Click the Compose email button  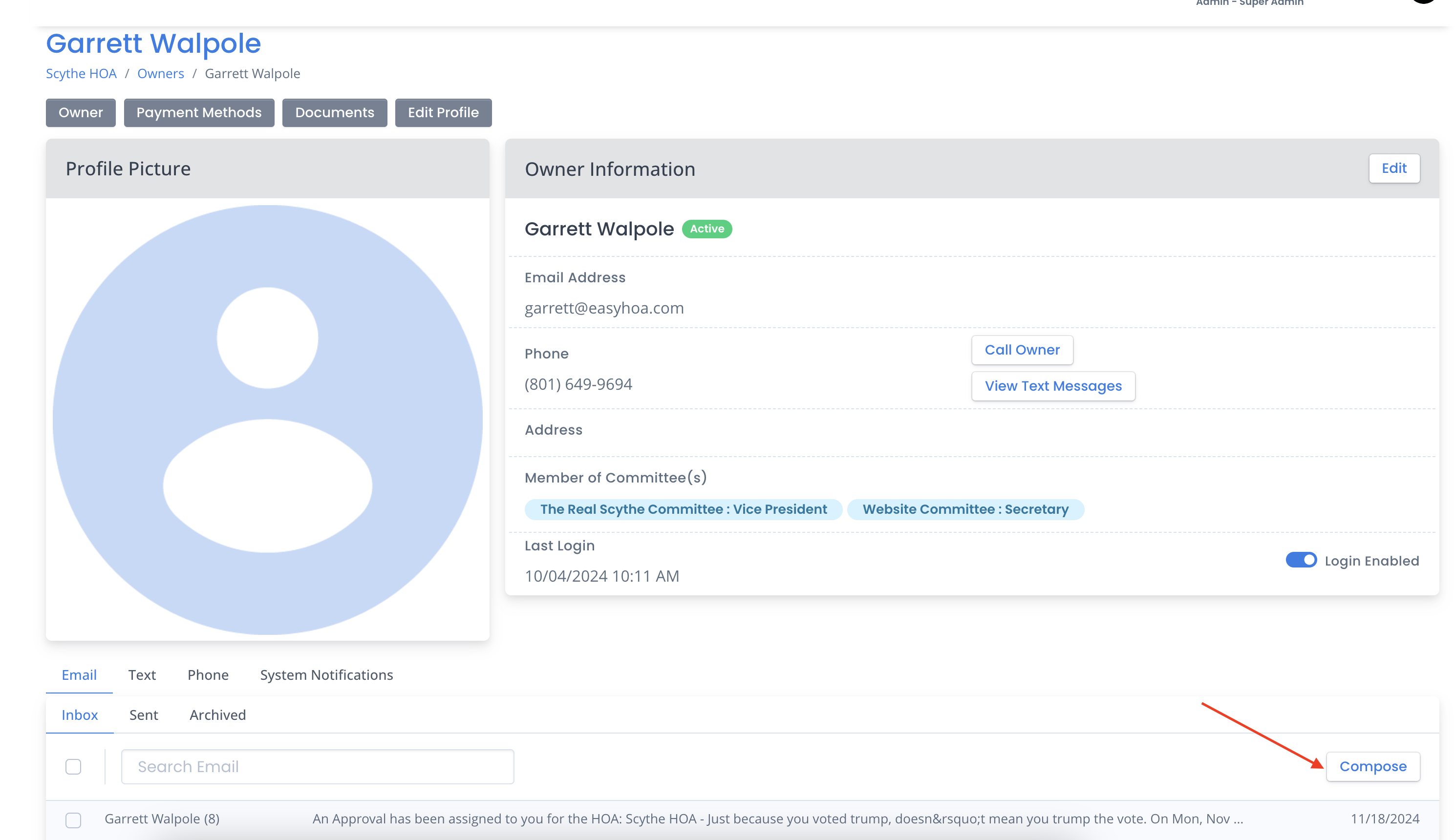coord(1372,766)
